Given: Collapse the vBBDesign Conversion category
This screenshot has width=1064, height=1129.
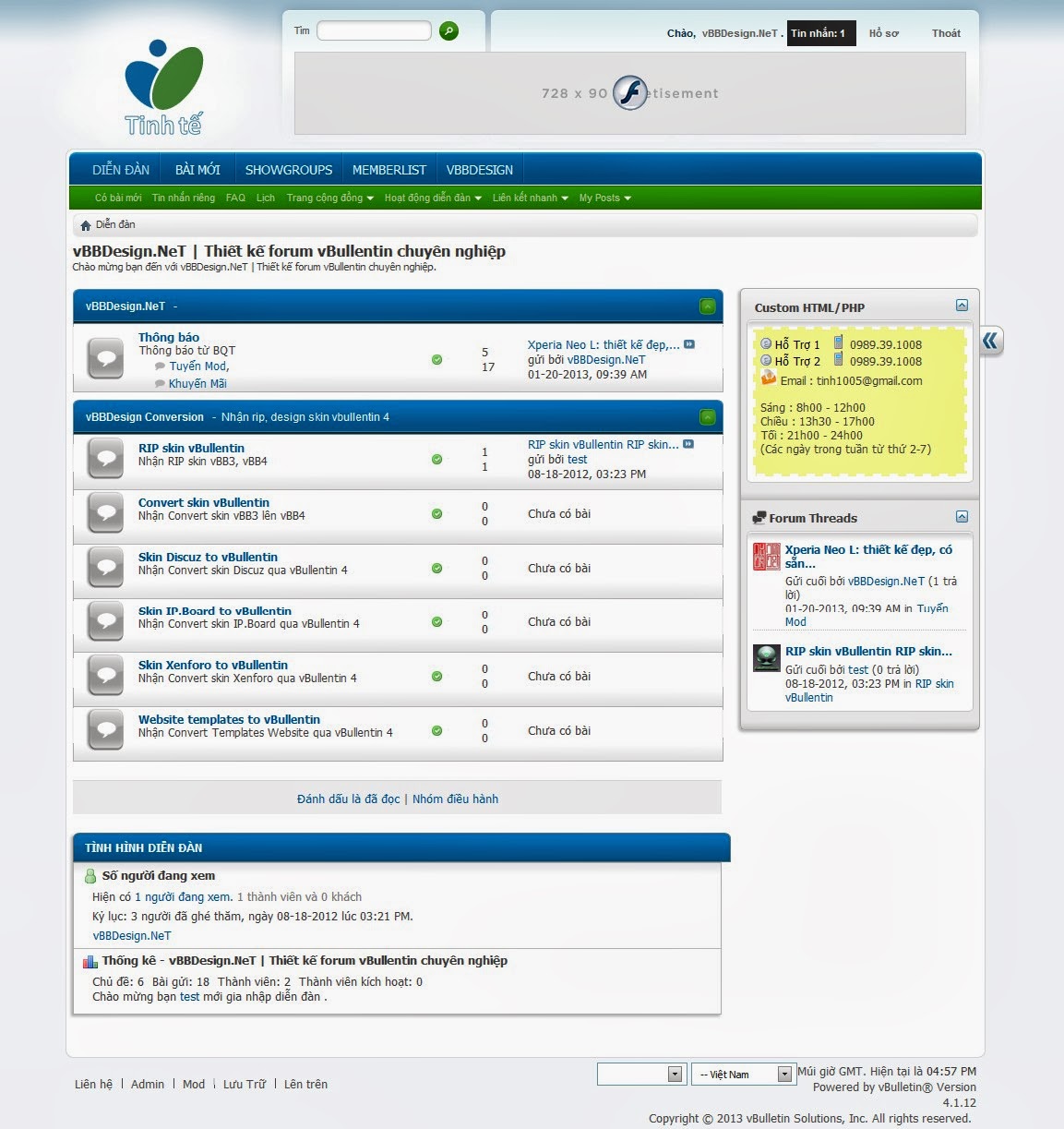Looking at the screenshot, I should (708, 417).
